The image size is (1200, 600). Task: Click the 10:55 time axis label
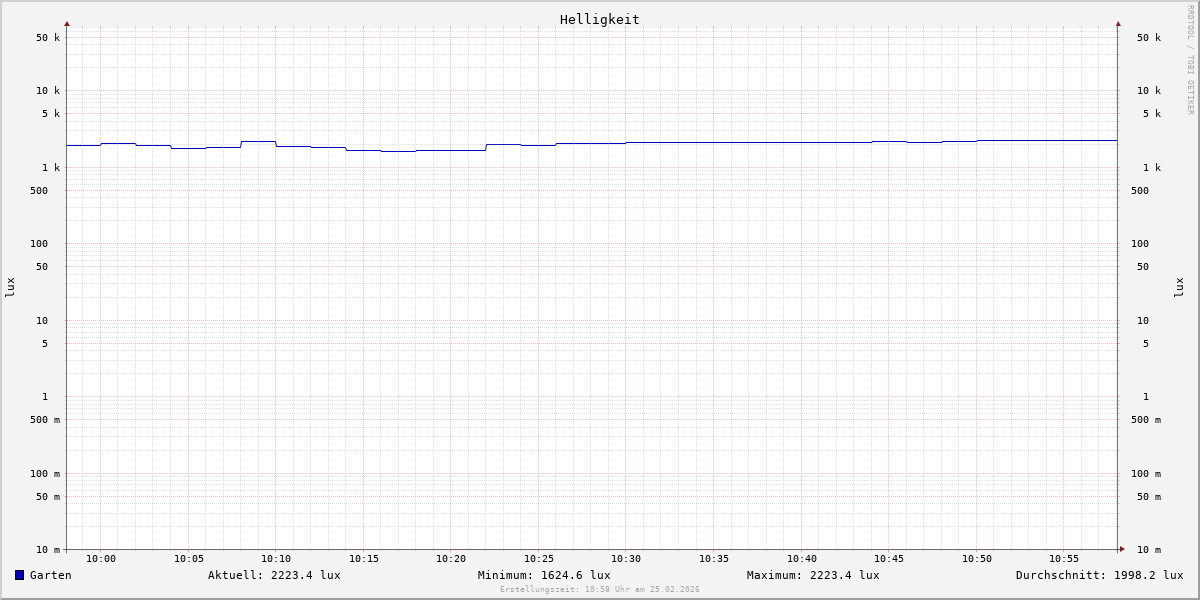coord(1064,559)
